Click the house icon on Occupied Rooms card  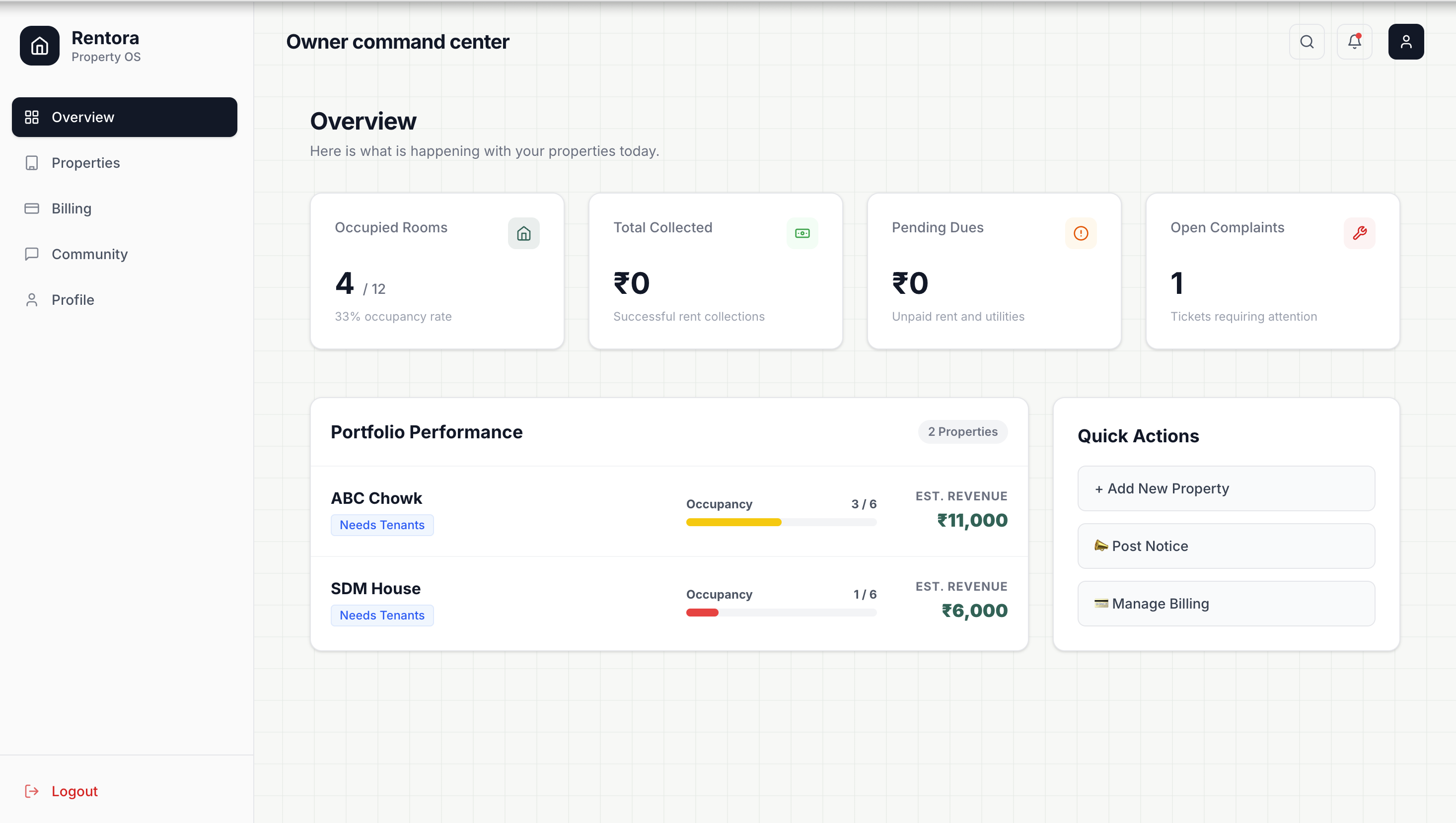point(523,233)
